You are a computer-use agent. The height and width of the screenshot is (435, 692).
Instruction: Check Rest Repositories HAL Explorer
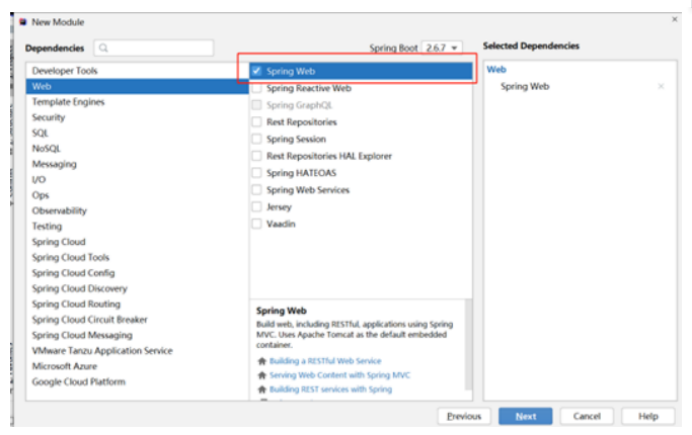257,156
